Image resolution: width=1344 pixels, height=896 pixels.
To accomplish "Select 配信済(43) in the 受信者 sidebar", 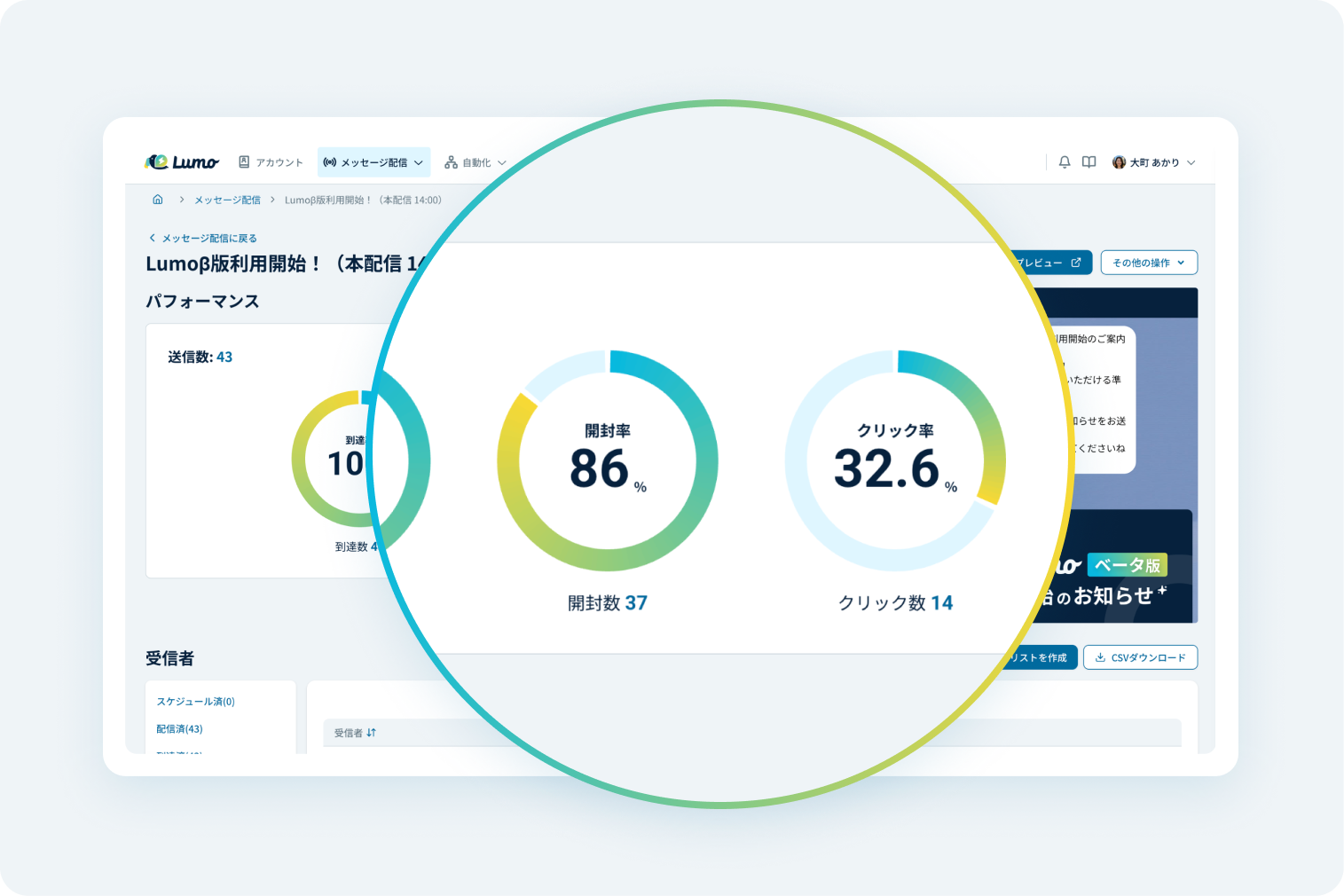I will coord(178,728).
